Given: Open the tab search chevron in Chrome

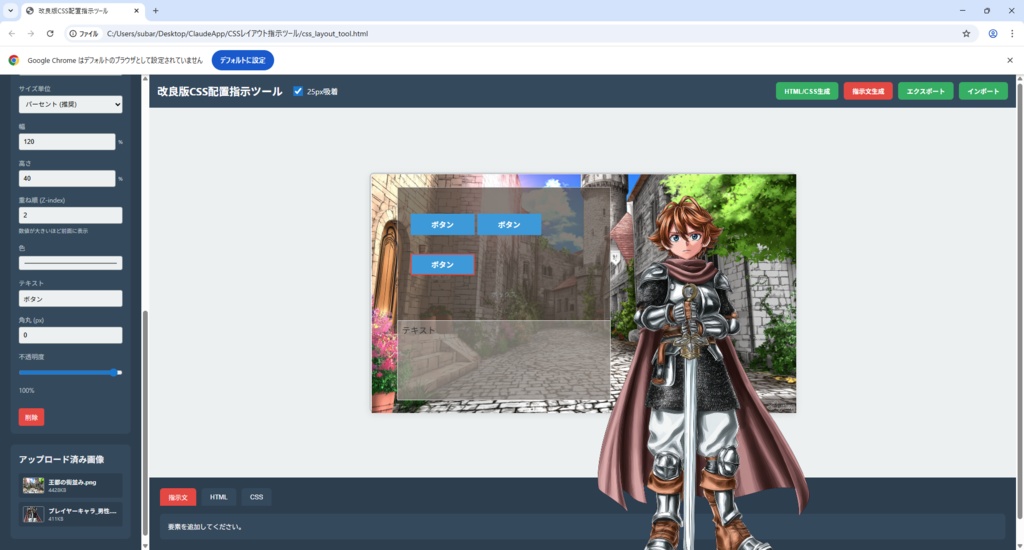Looking at the screenshot, I should 10,10.
